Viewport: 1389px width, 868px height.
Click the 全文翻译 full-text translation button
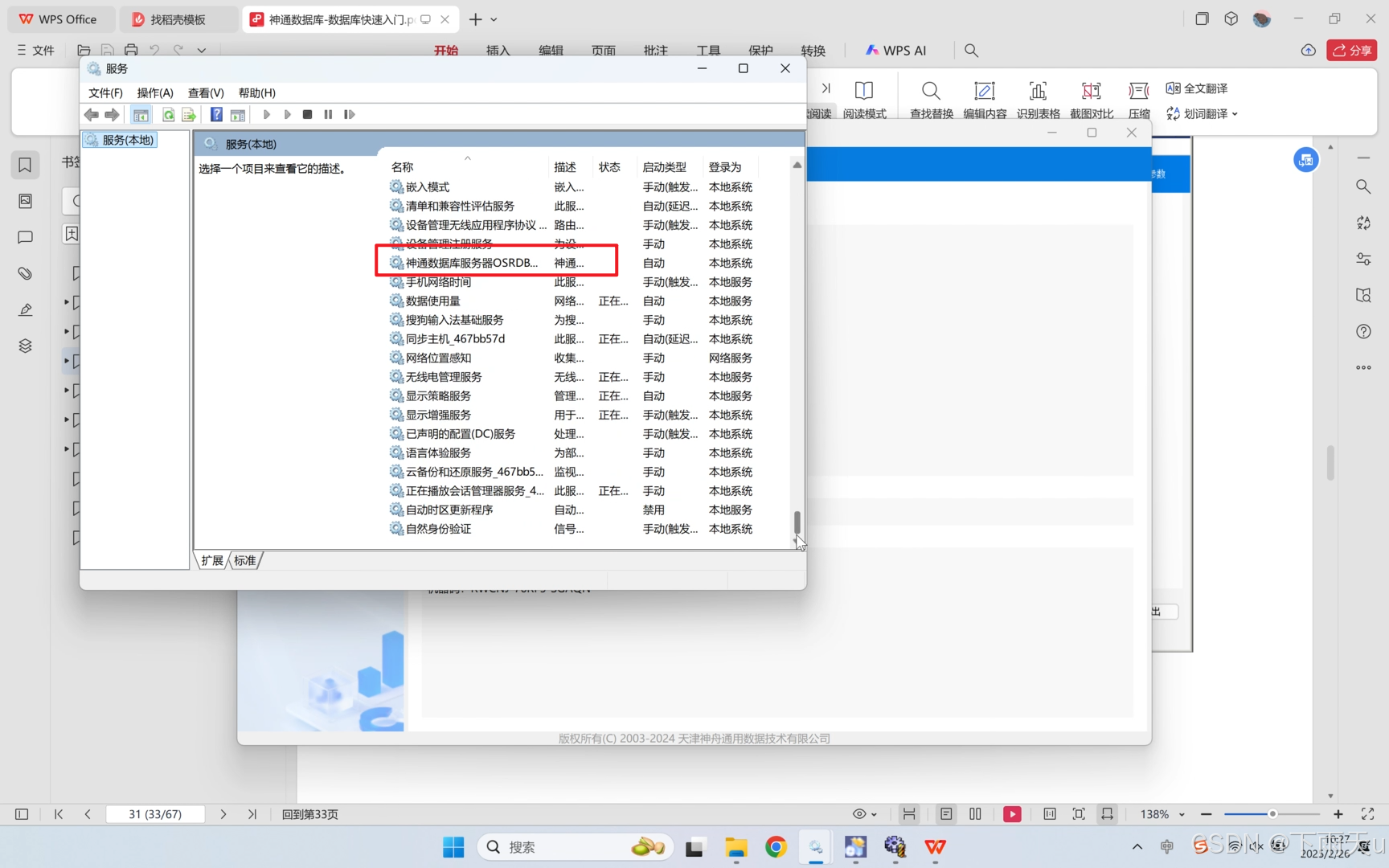point(1197,88)
